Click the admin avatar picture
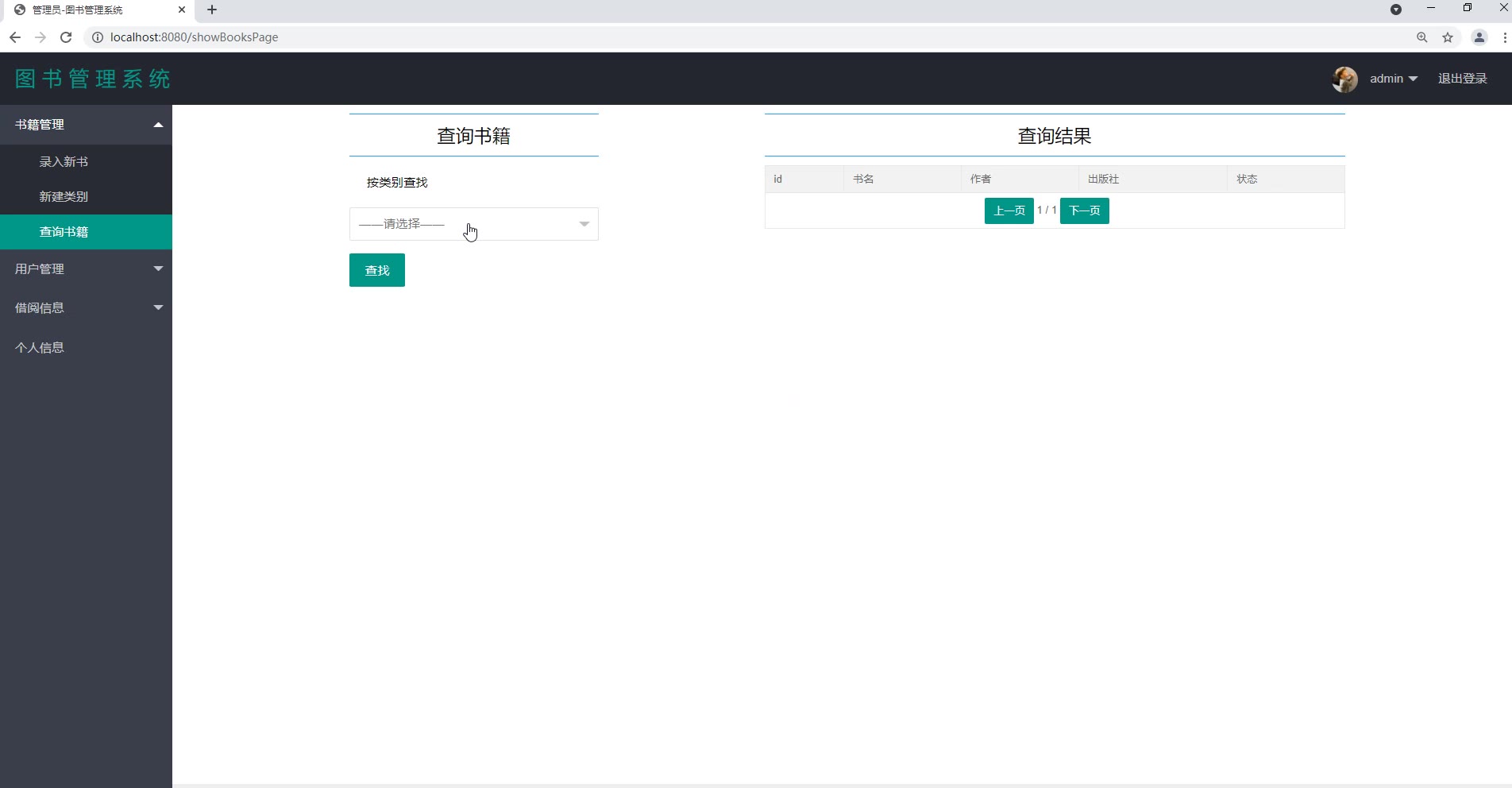Image resolution: width=1512 pixels, height=788 pixels. coord(1344,79)
